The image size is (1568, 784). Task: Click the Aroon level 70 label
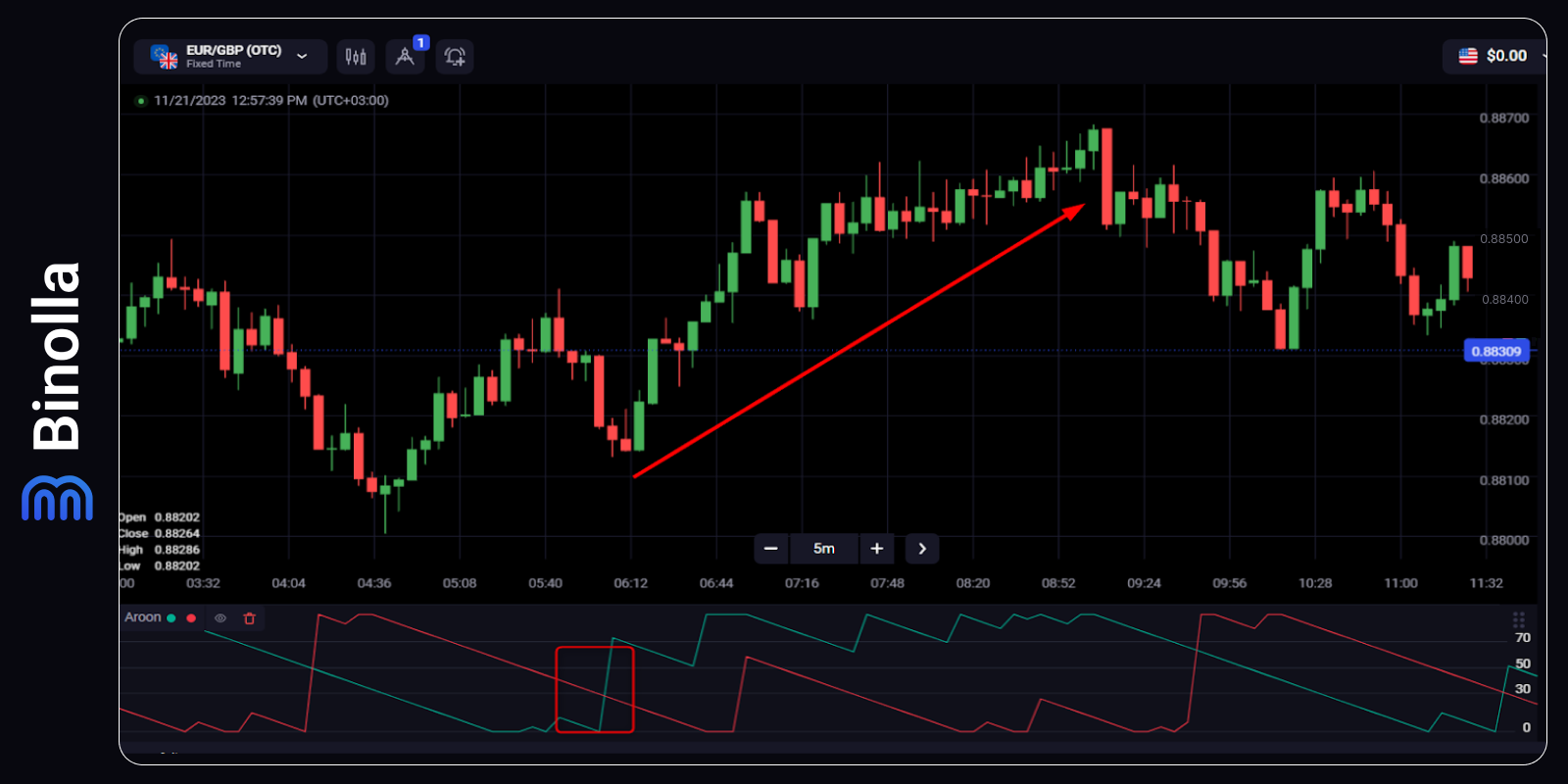1523,638
